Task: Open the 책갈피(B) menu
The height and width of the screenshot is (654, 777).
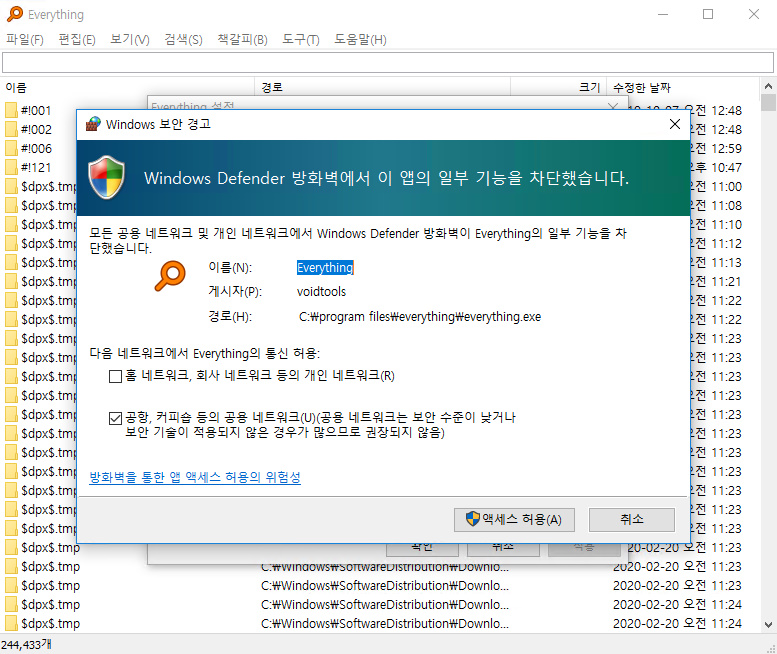Action: pyautogui.click(x=242, y=39)
